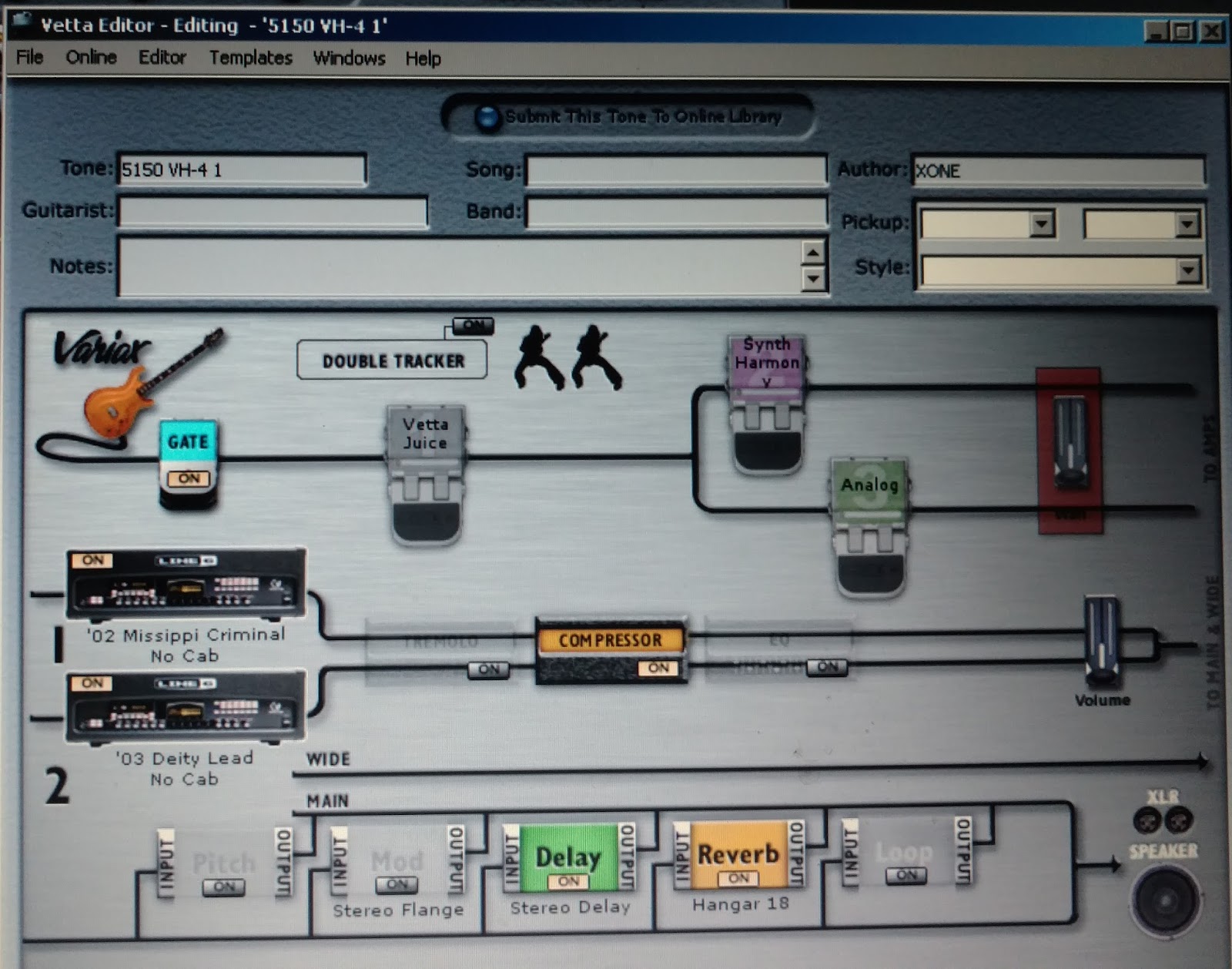Click the Guitarist input field
1232x969 pixels.
click(x=273, y=212)
